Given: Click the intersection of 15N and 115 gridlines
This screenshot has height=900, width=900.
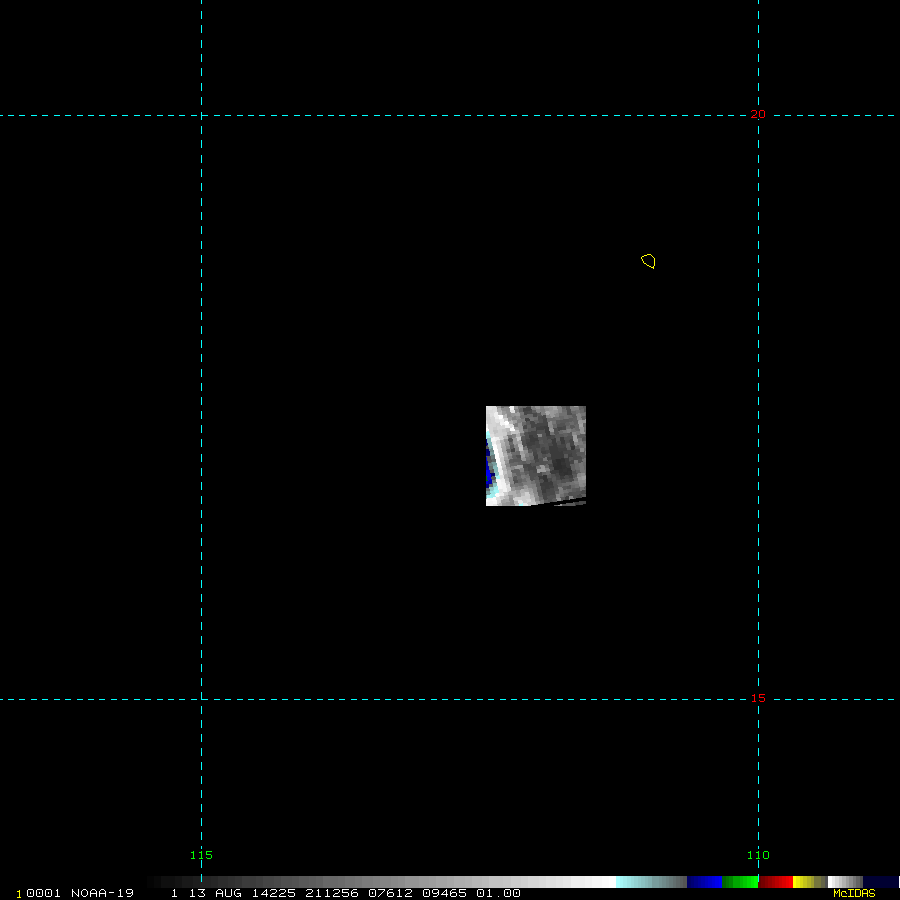Looking at the screenshot, I should 201,699.
